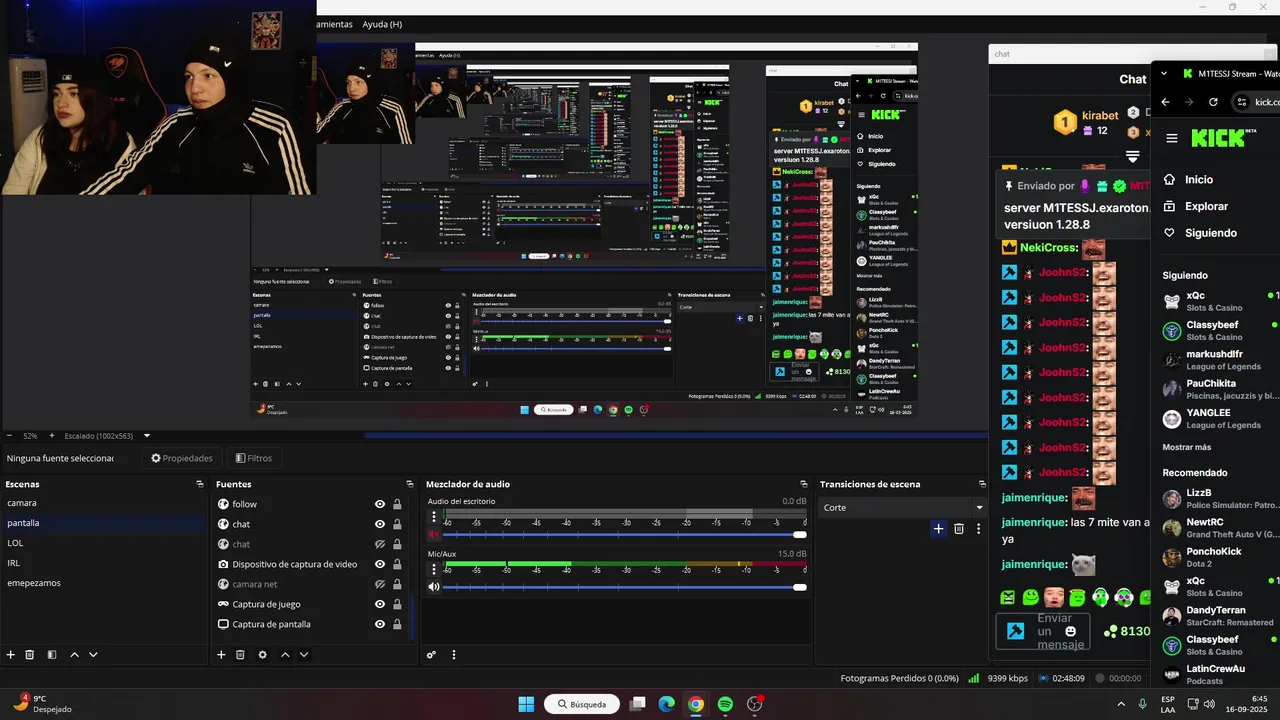This screenshot has height=720, width=1280.
Task: Hide Dispositivo de captura de video source
Action: pos(380,564)
